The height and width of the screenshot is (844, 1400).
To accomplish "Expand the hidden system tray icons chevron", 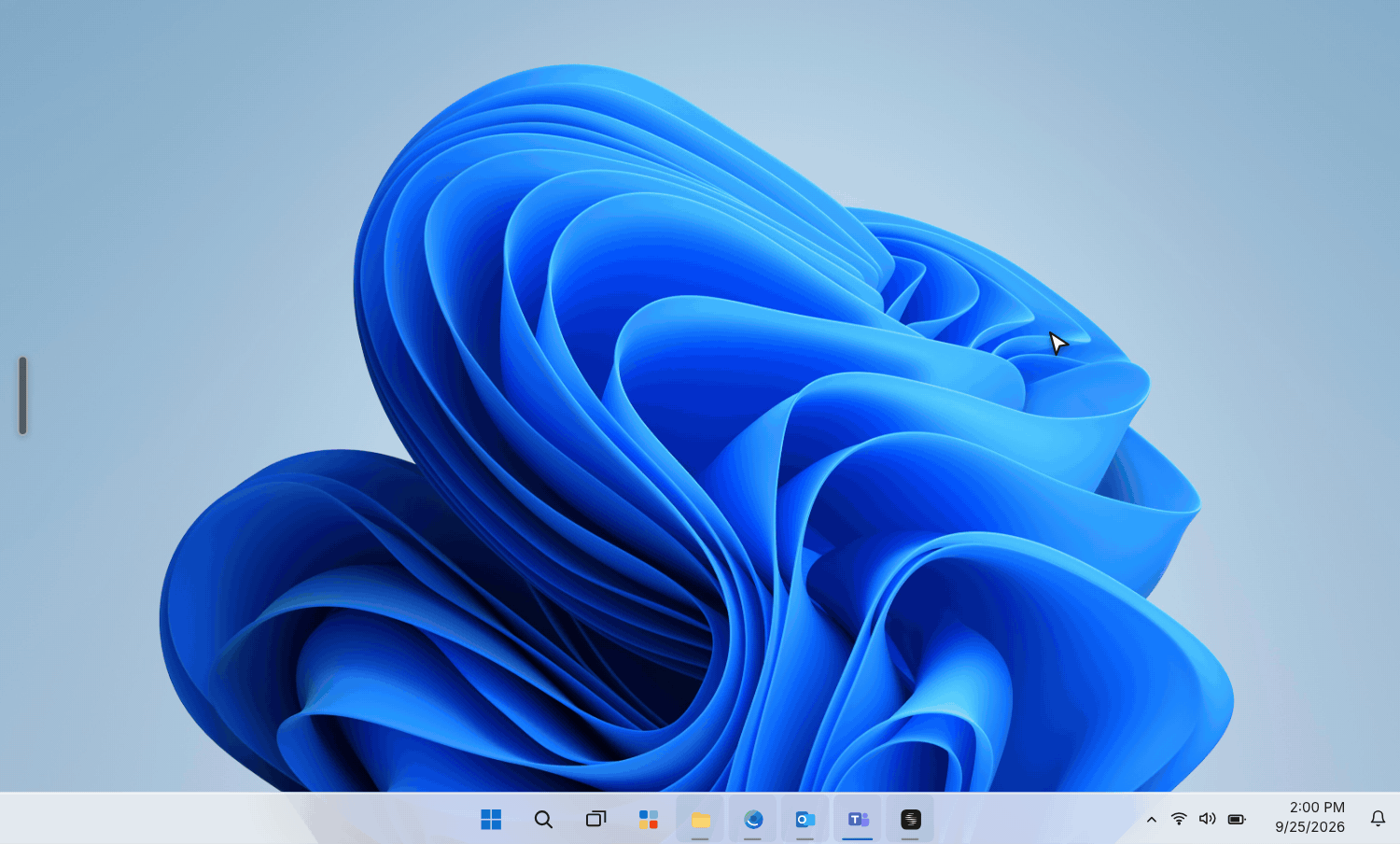I will (1151, 819).
